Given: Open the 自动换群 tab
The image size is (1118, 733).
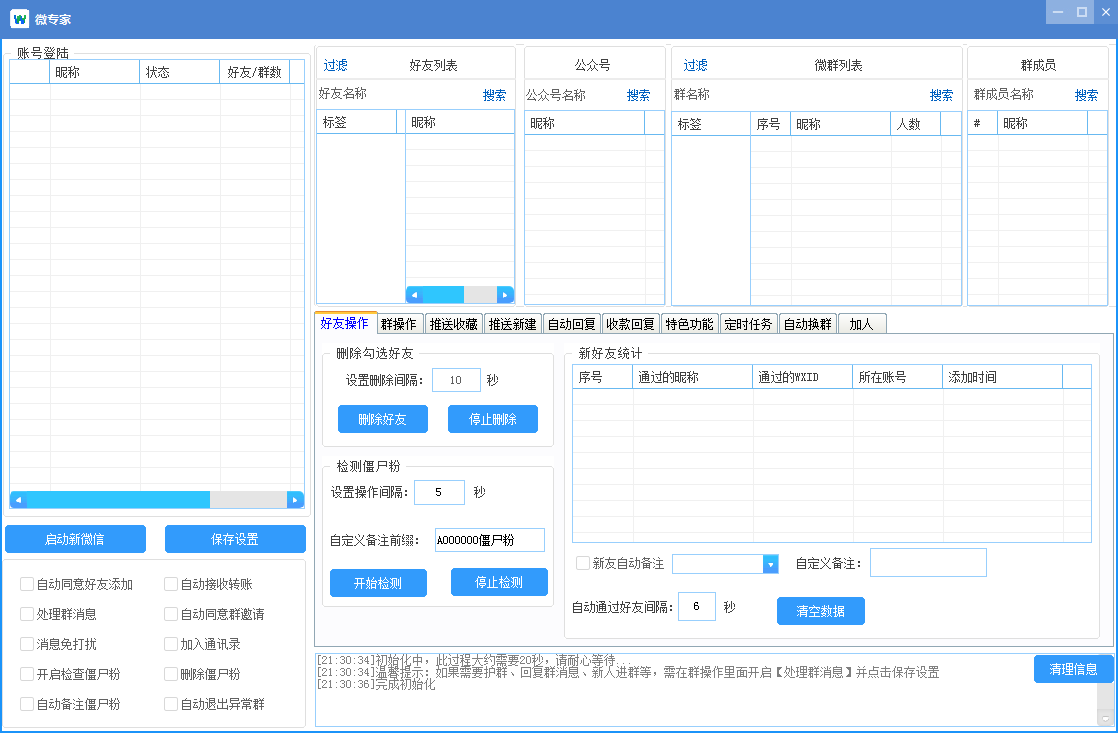Looking at the screenshot, I should point(808,324).
